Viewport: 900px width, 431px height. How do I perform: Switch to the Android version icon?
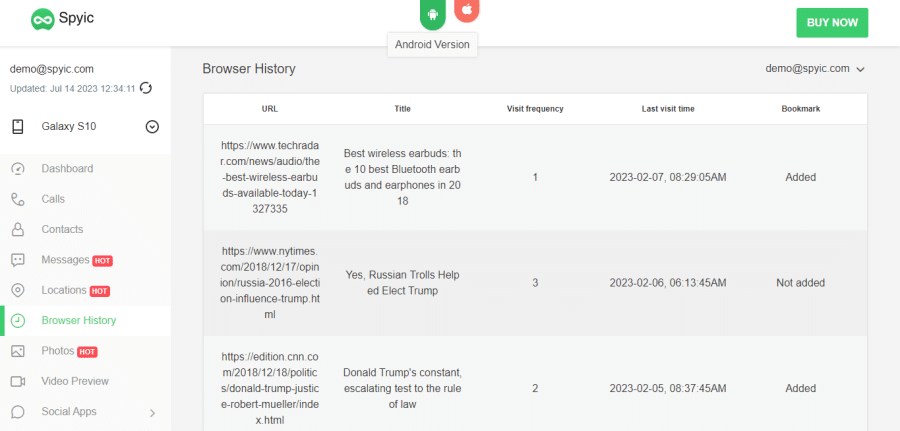tap(433, 14)
